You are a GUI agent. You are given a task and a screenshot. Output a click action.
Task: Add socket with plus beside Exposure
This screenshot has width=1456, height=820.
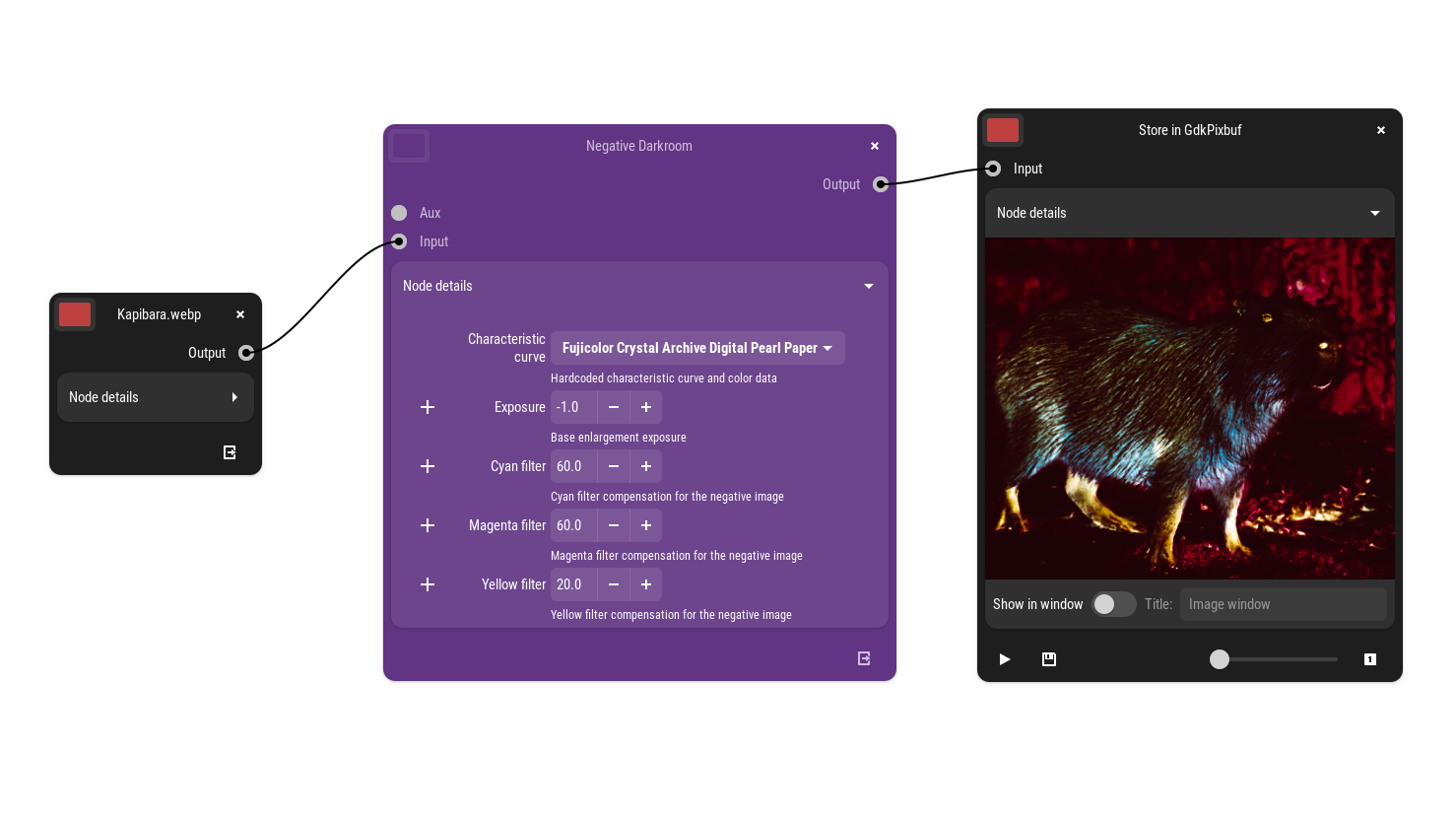(x=428, y=407)
